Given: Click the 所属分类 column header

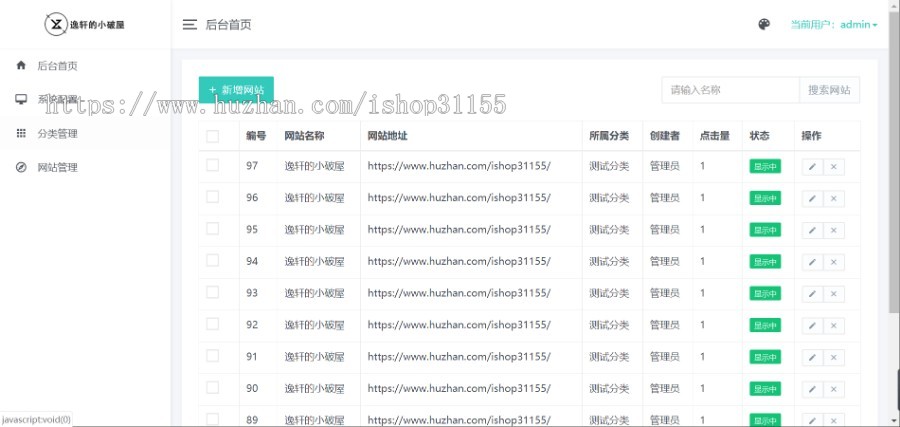Looking at the screenshot, I should coord(609,136).
